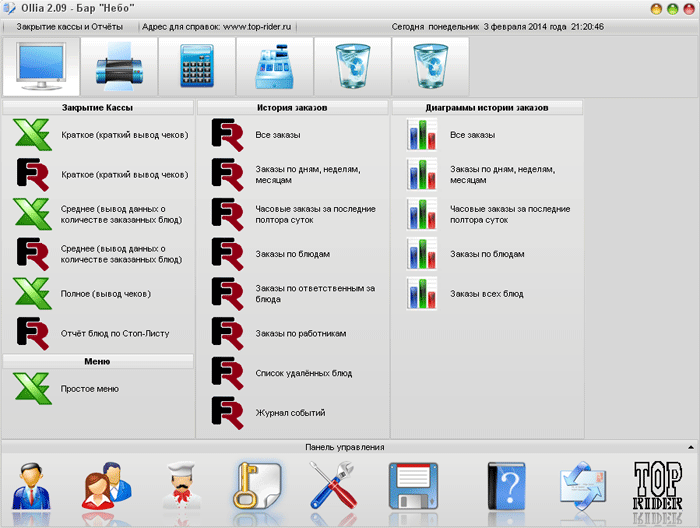Click the chef icon in control panel
700x528 pixels.
tap(182, 486)
